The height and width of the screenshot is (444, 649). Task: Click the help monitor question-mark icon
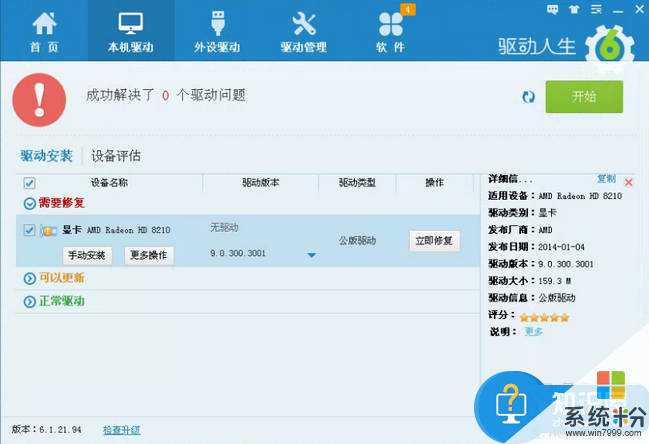511,403
